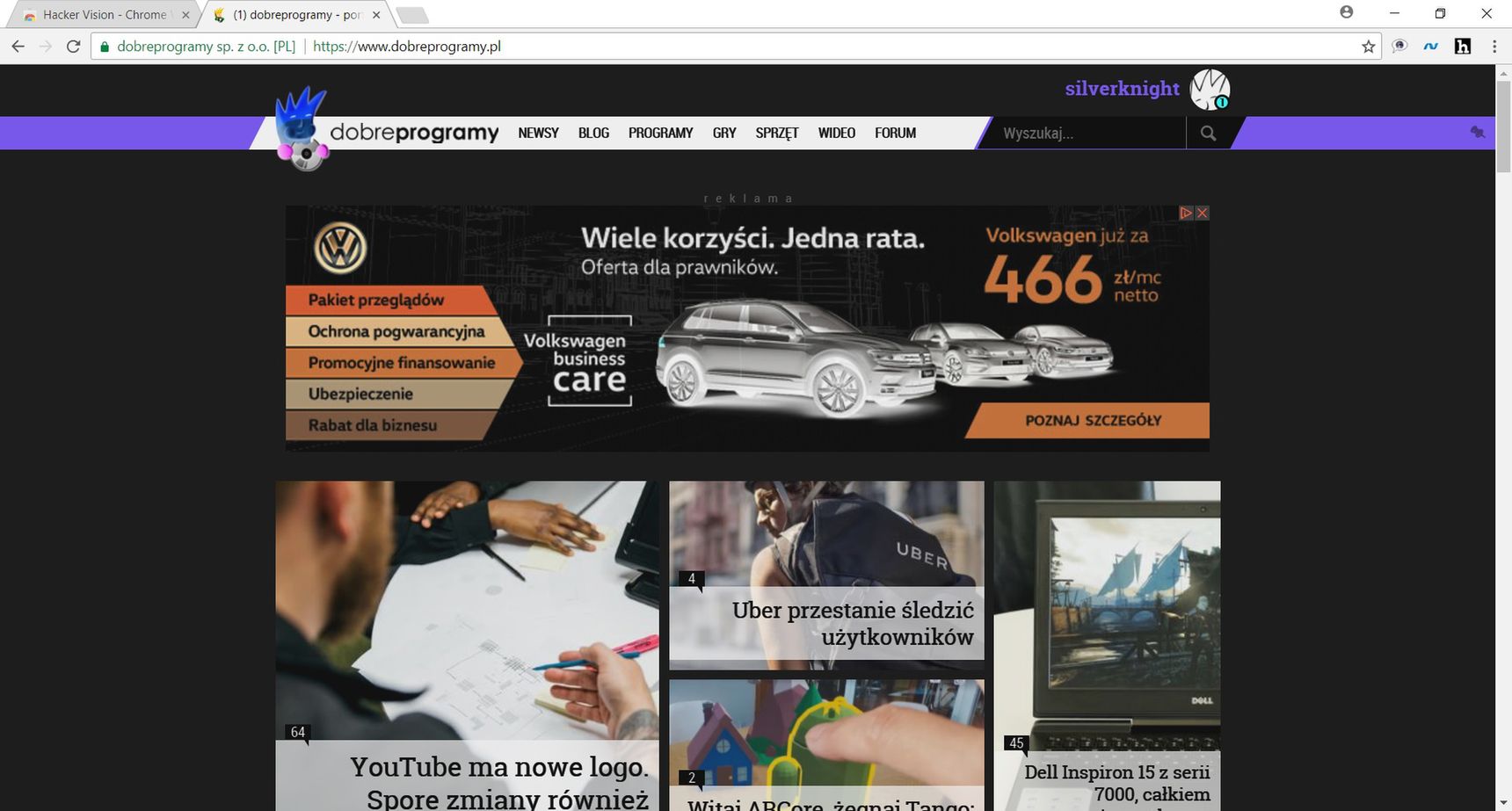Open the YouTube ma nowe logo article
This screenshot has width=1512, height=811.
point(498,782)
